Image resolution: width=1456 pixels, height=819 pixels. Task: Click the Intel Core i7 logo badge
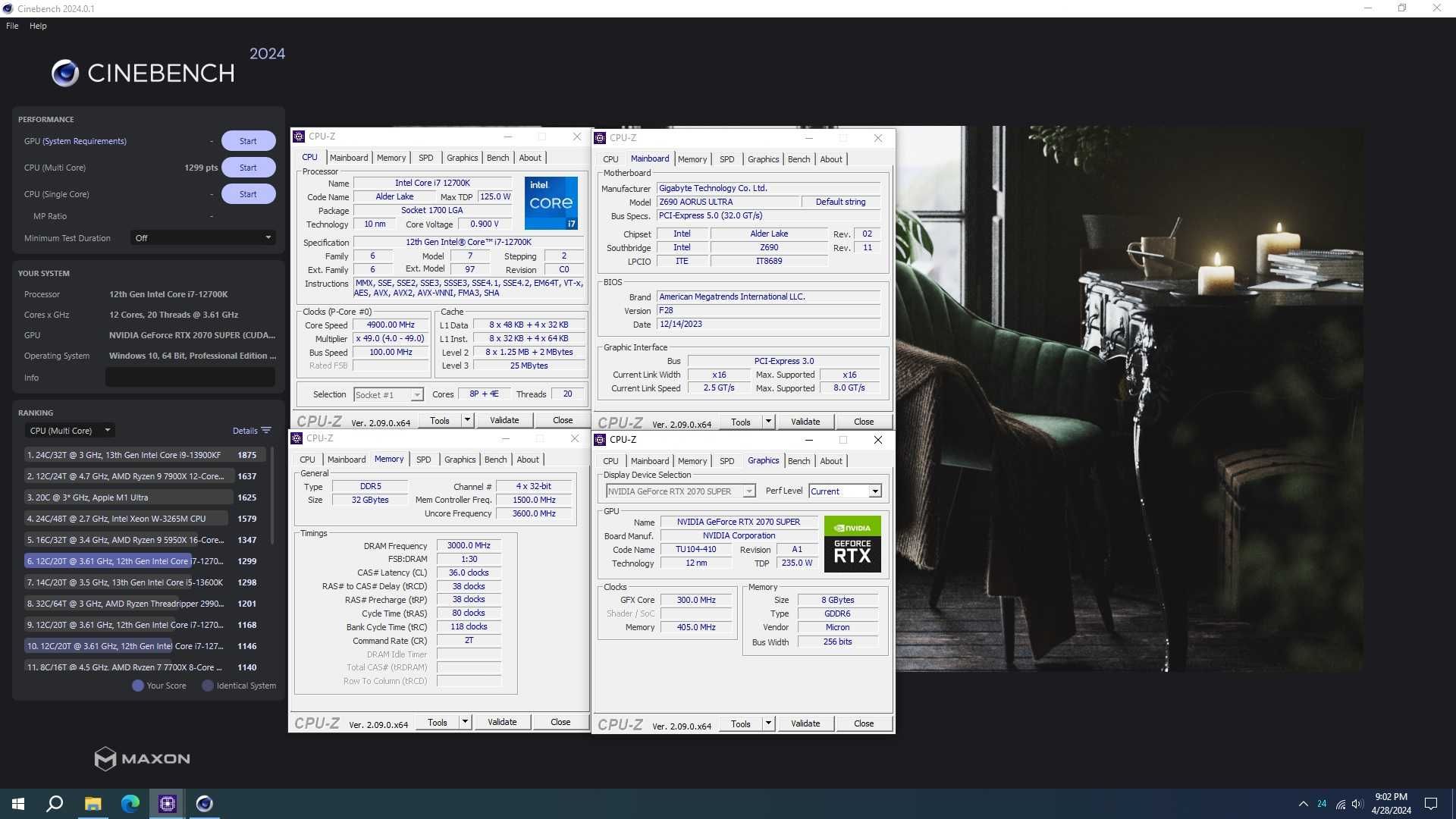551,203
